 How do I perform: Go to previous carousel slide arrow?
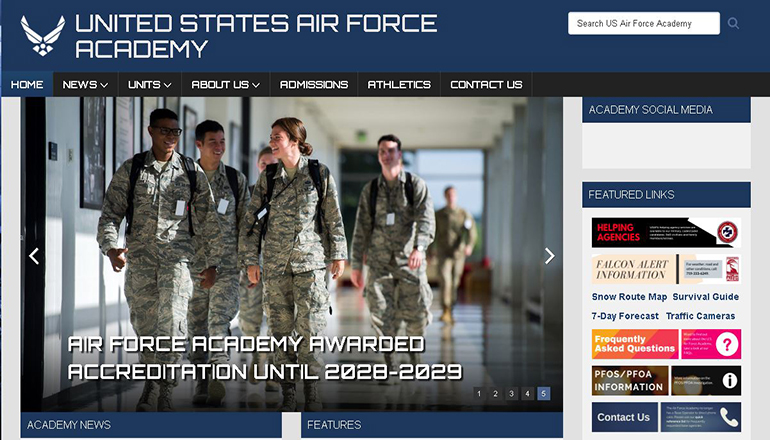tap(34, 256)
